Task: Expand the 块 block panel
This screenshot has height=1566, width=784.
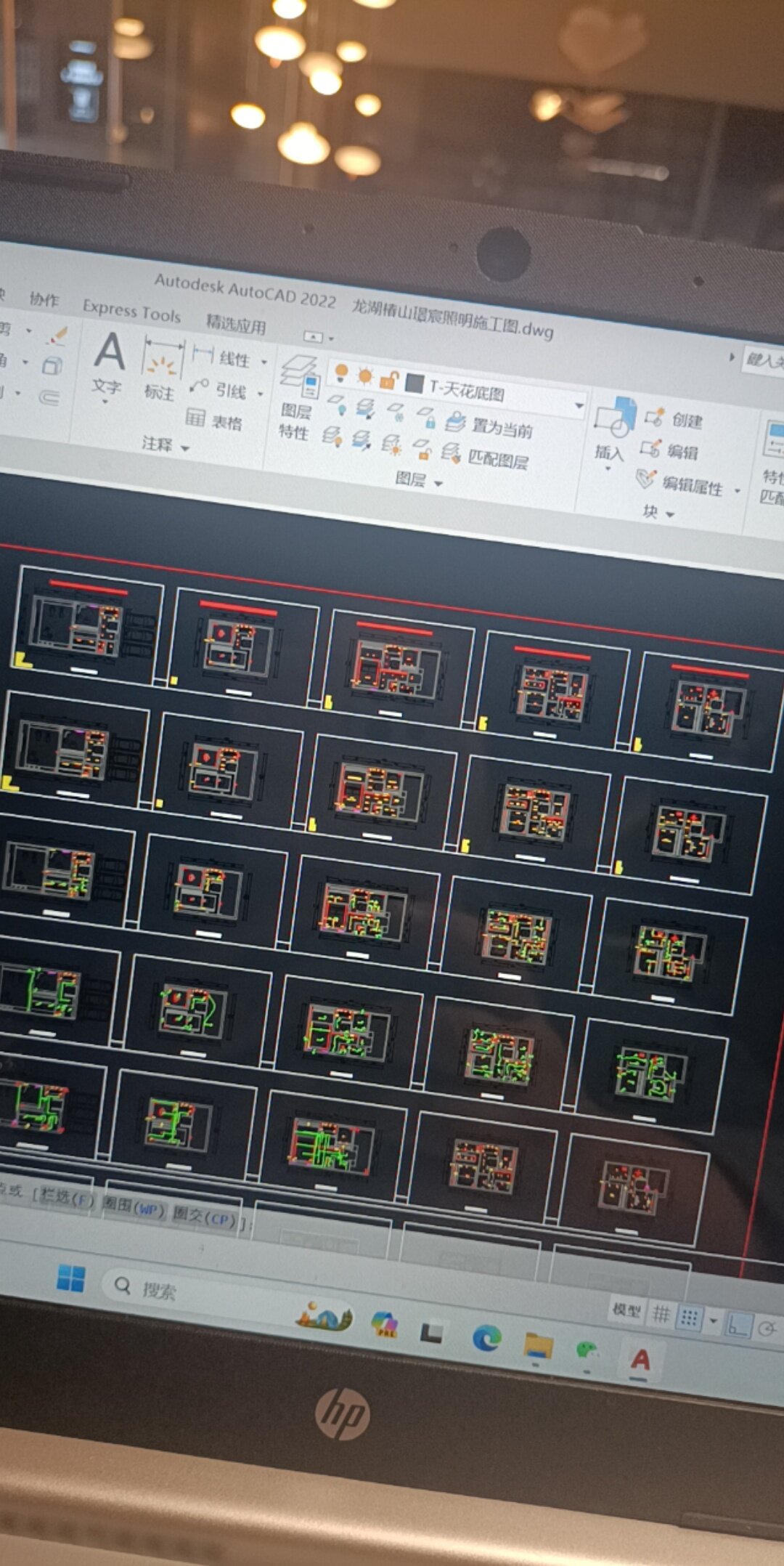Action: pos(658,513)
